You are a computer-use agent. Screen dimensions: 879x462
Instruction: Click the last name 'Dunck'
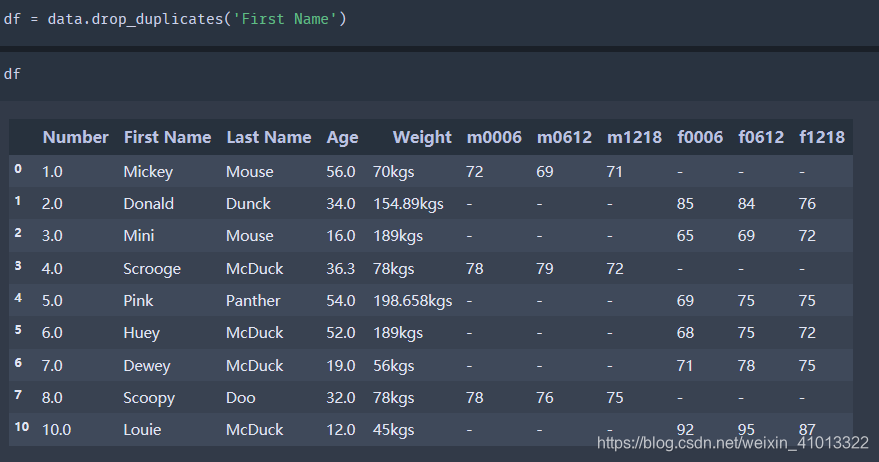[x=248, y=204]
